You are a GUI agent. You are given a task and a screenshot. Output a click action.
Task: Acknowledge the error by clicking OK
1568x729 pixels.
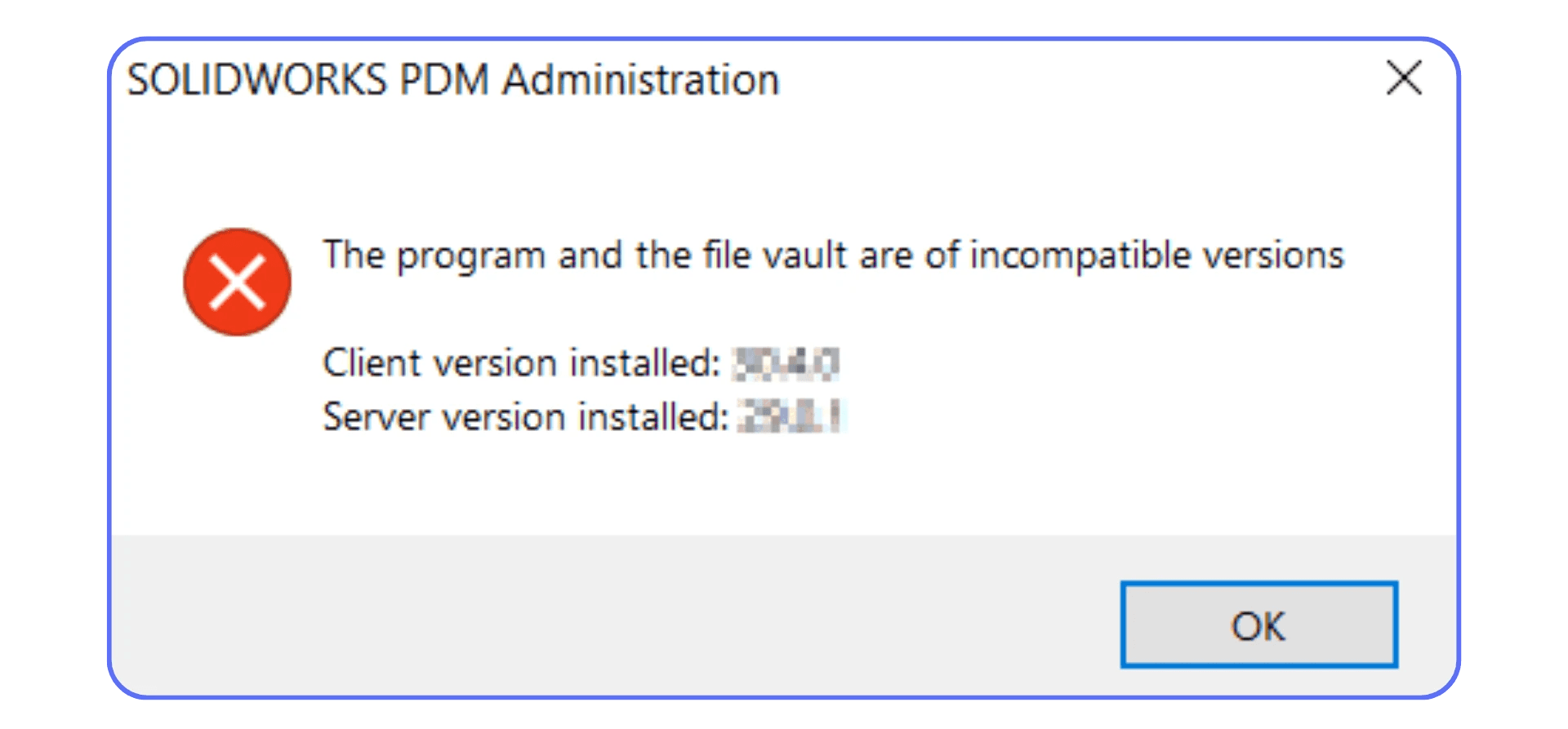1258,626
